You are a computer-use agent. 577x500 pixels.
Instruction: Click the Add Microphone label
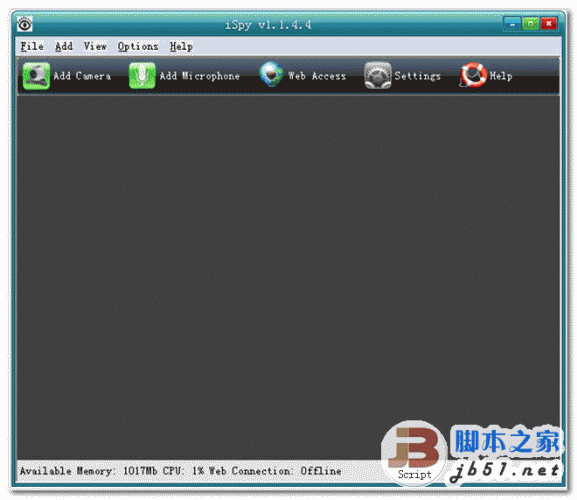(199, 76)
